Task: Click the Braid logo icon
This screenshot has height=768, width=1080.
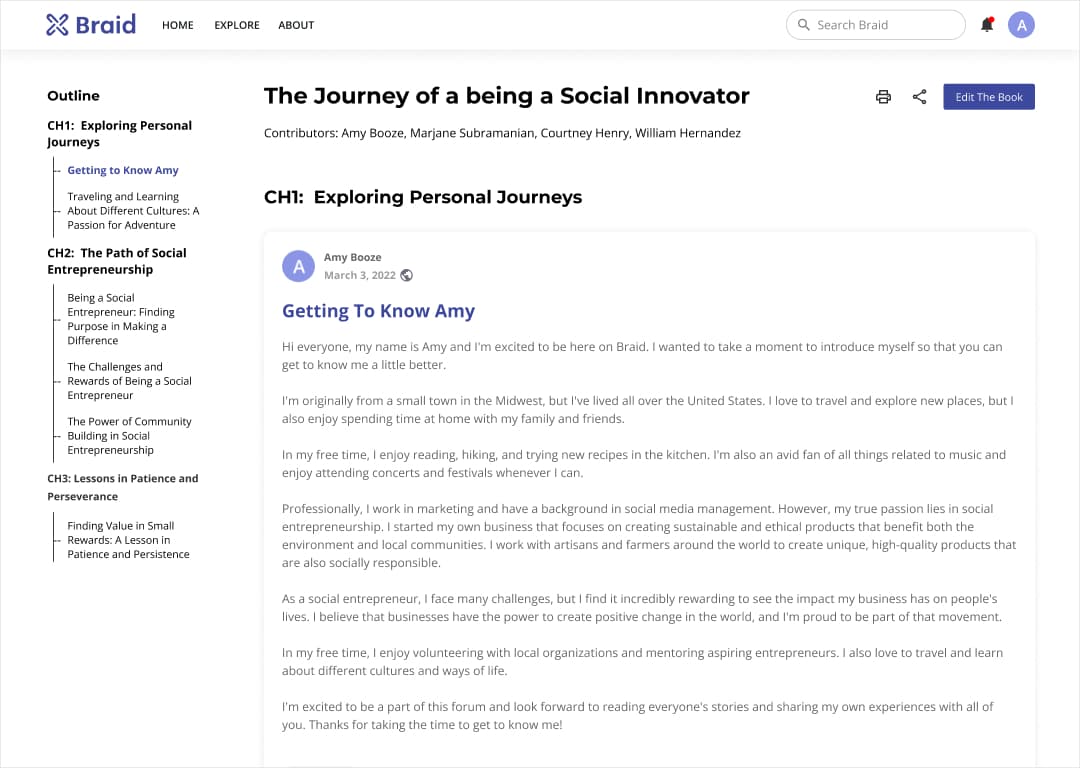Action: pyautogui.click(x=57, y=25)
